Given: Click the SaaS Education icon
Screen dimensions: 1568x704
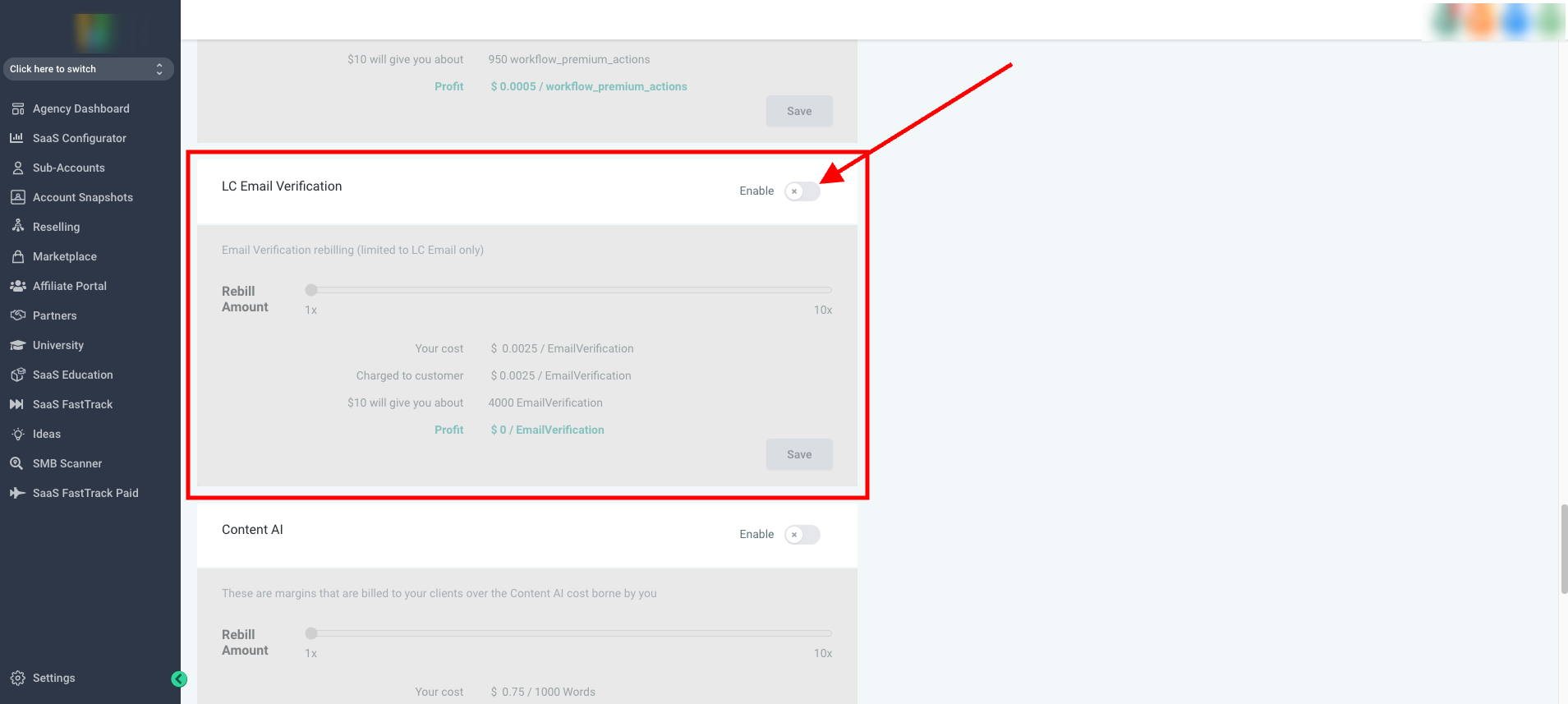Looking at the screenshot, I should tap(17, 375).
